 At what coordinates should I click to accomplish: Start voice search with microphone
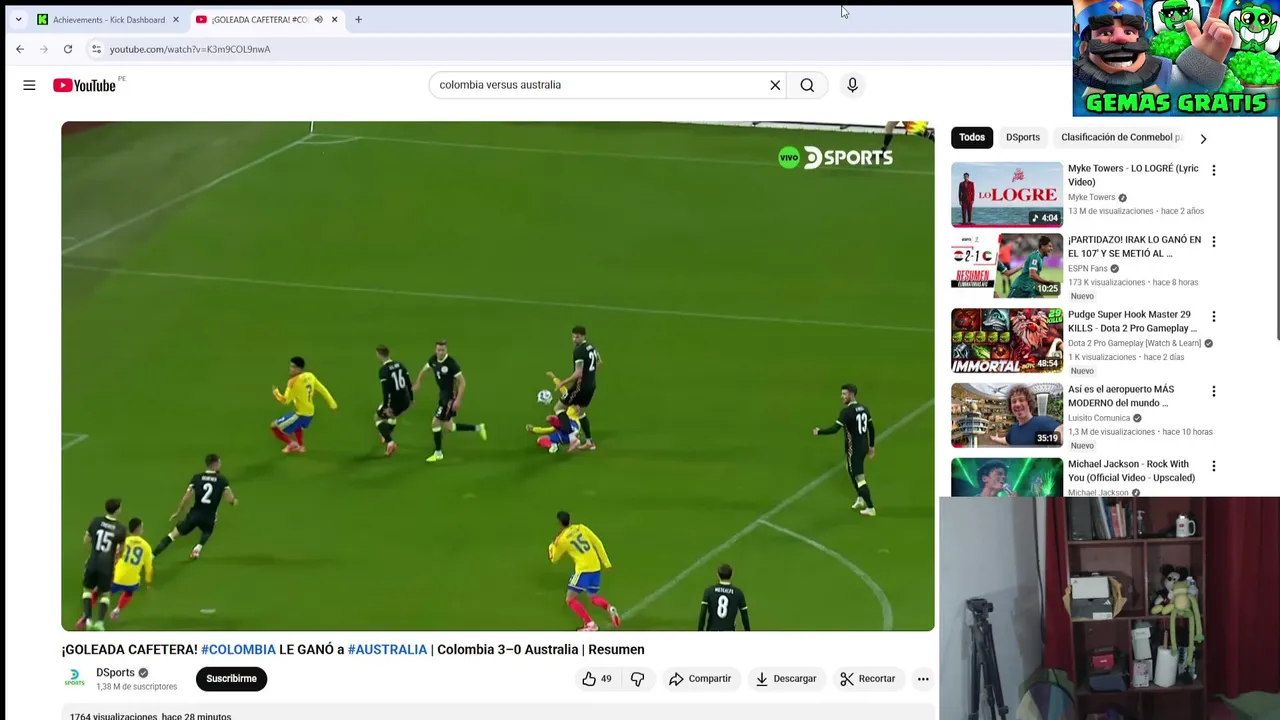point(852,85)
